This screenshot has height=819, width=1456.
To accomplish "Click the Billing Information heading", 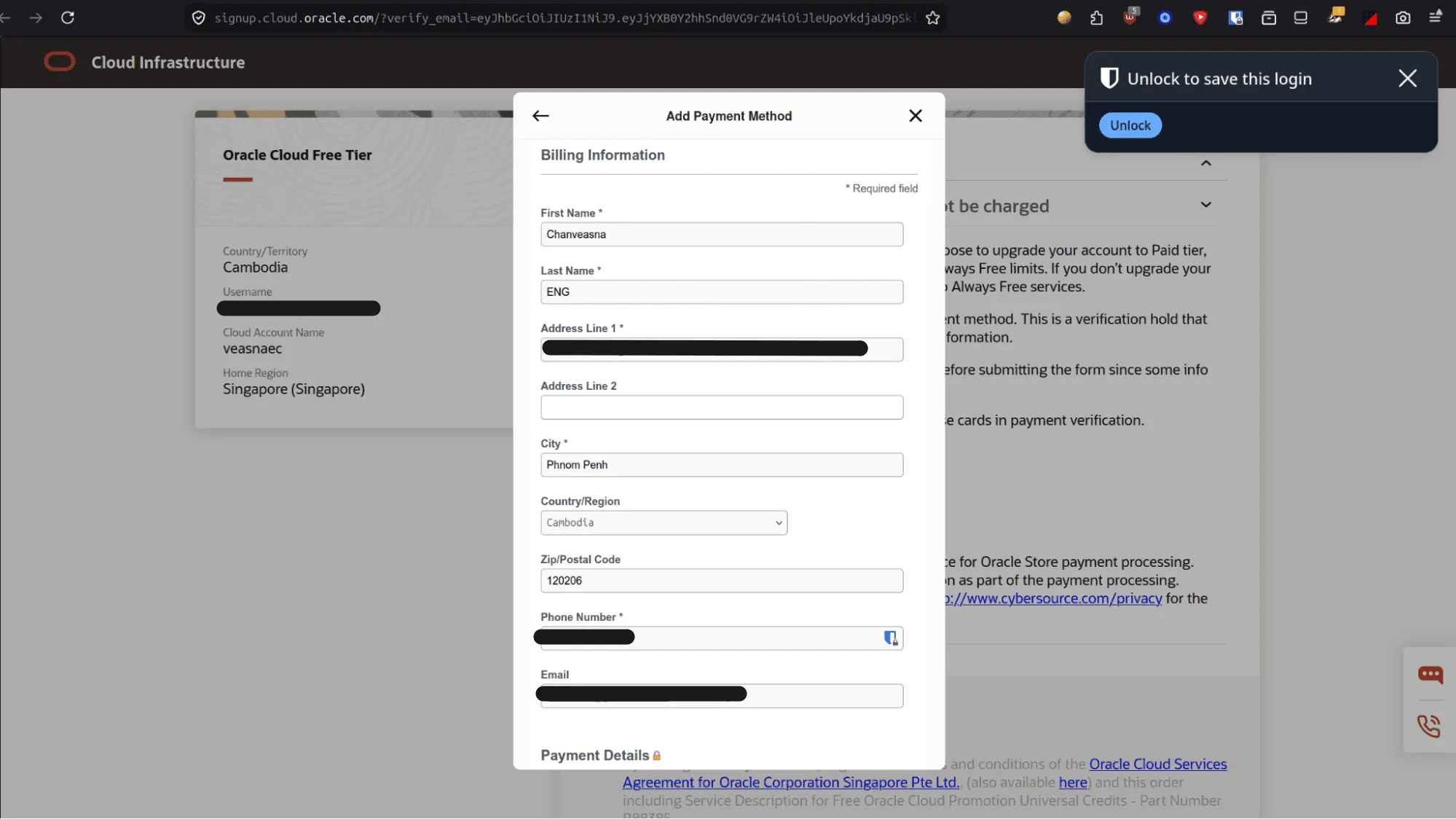I will click(602, 155).
